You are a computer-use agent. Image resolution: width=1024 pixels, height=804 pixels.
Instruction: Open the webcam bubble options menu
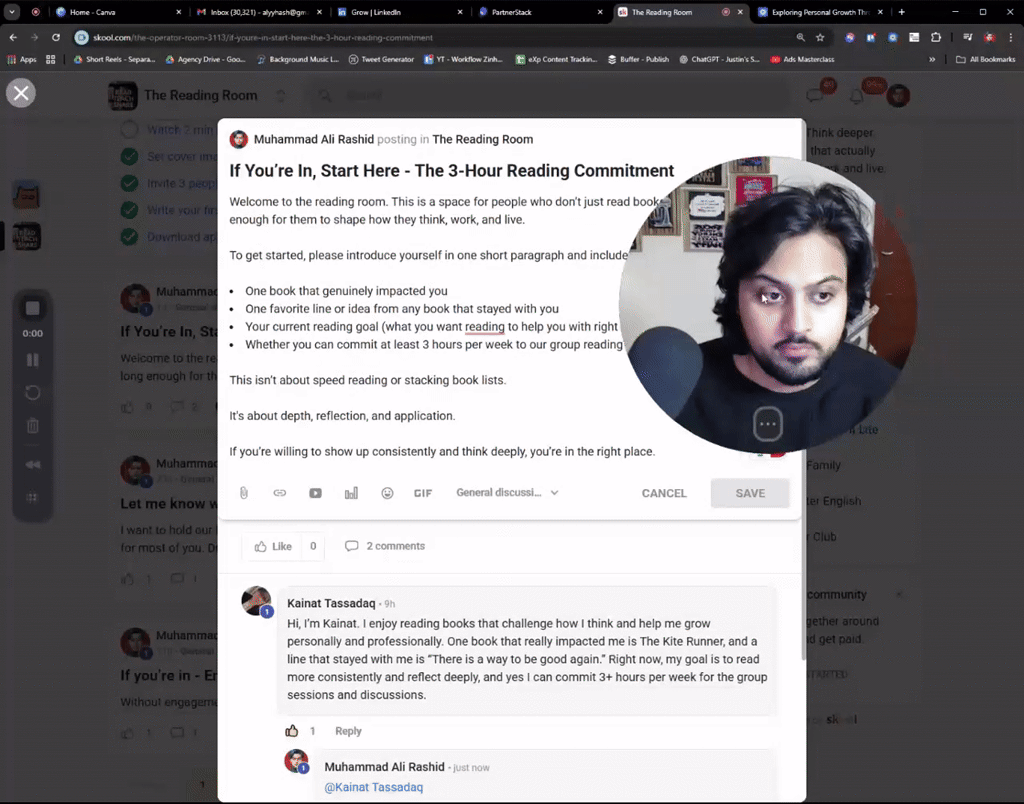[767, 424]
